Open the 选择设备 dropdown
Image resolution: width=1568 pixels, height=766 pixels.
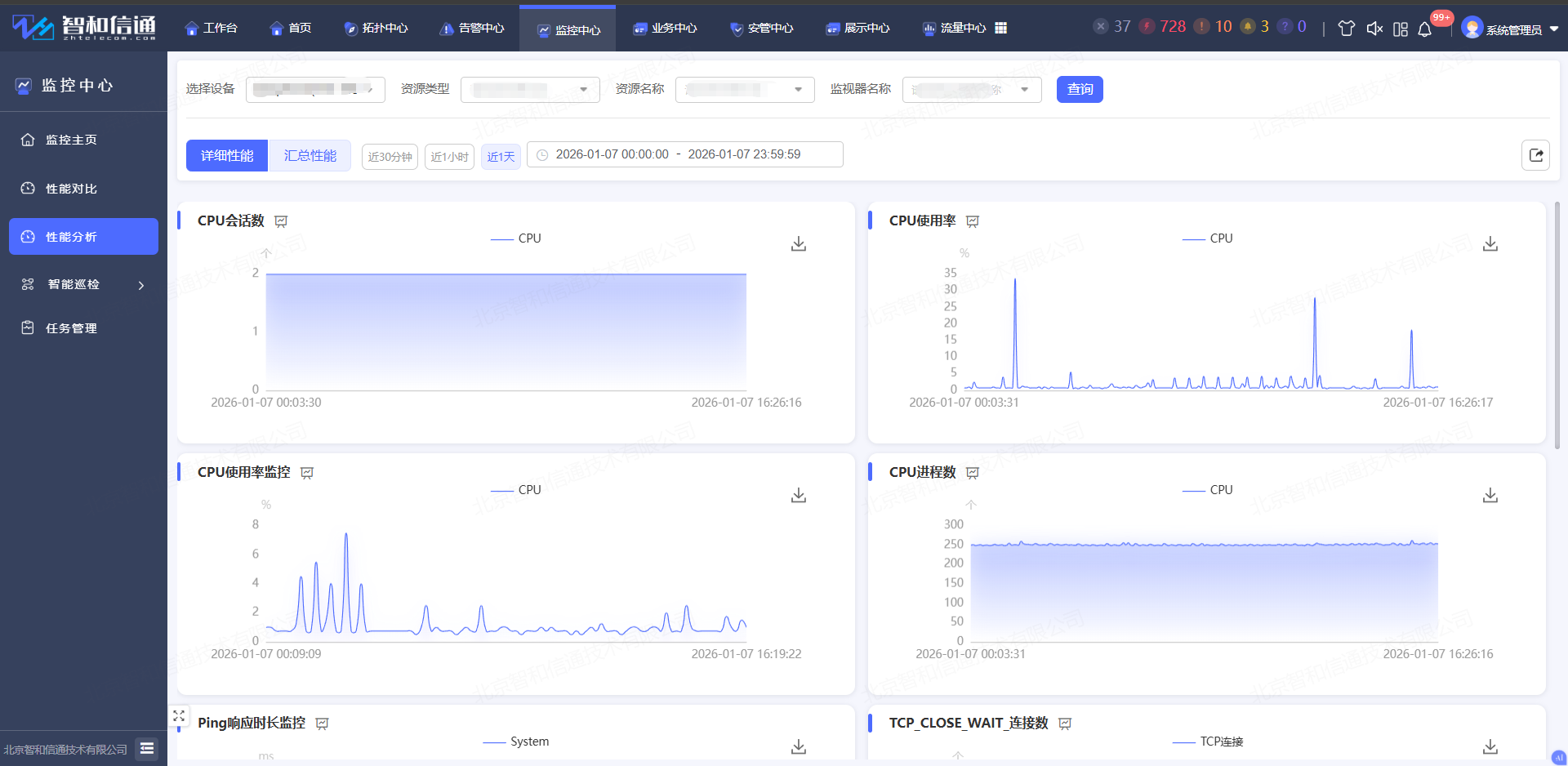click(x=315, y=89)
